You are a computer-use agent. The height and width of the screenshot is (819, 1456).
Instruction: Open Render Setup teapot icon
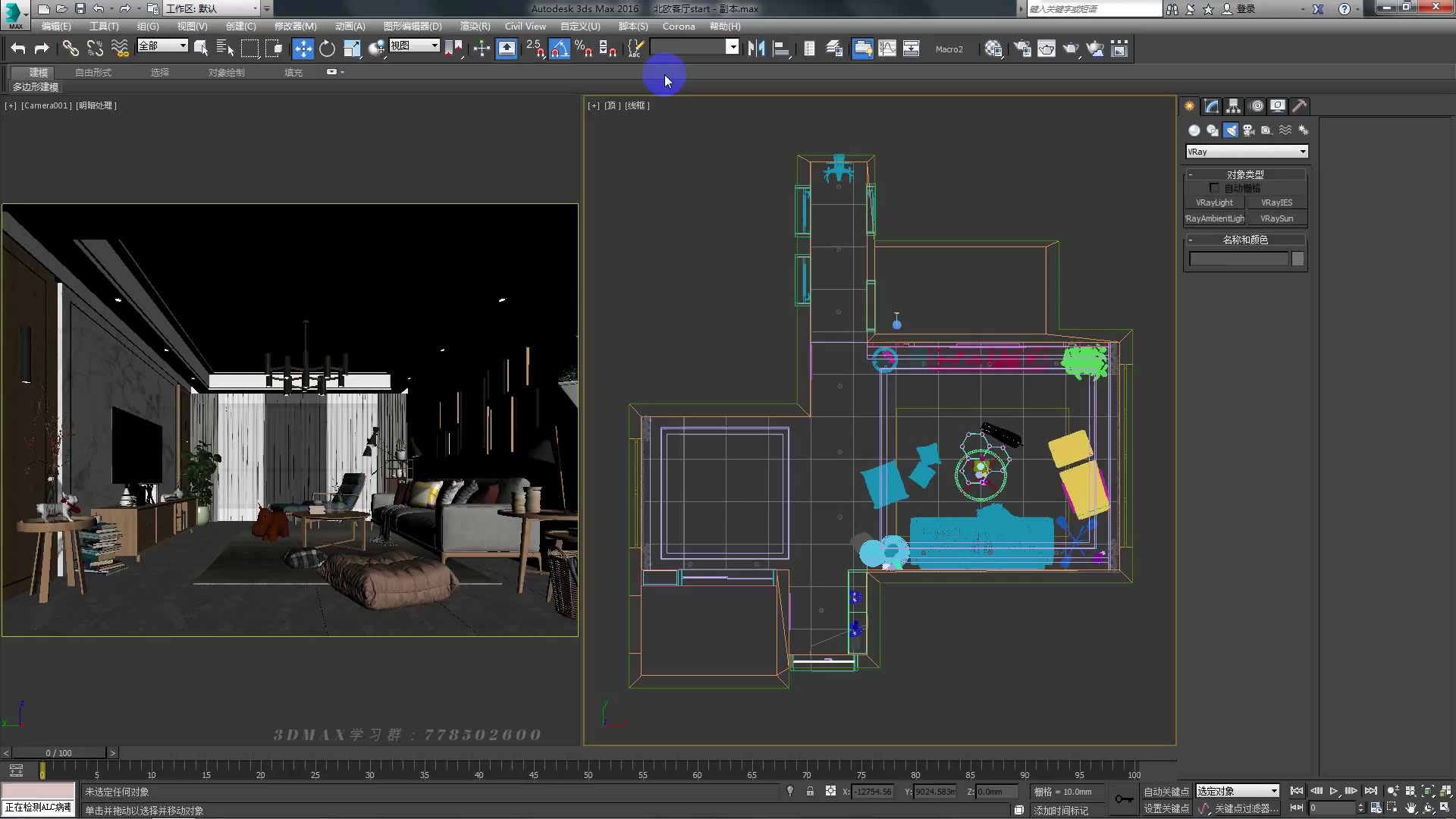pos(1022,49)
